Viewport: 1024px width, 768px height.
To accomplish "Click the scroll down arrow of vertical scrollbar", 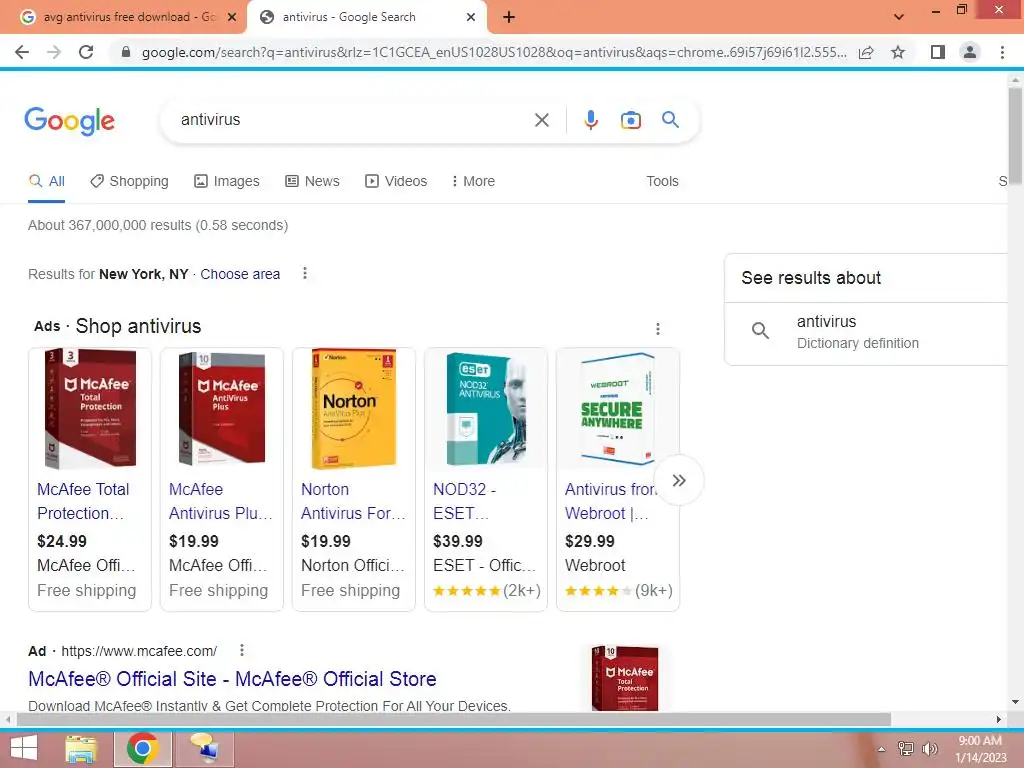I will (x=1015, y=703).
